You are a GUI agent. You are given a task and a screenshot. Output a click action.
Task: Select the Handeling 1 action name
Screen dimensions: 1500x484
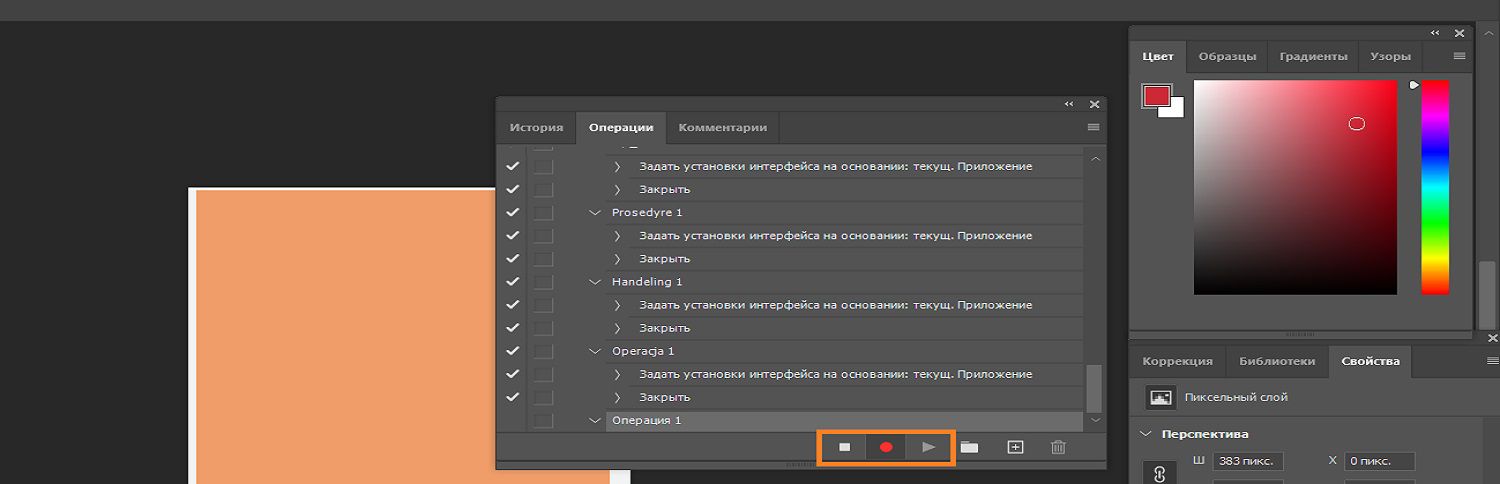coord(647,282)
